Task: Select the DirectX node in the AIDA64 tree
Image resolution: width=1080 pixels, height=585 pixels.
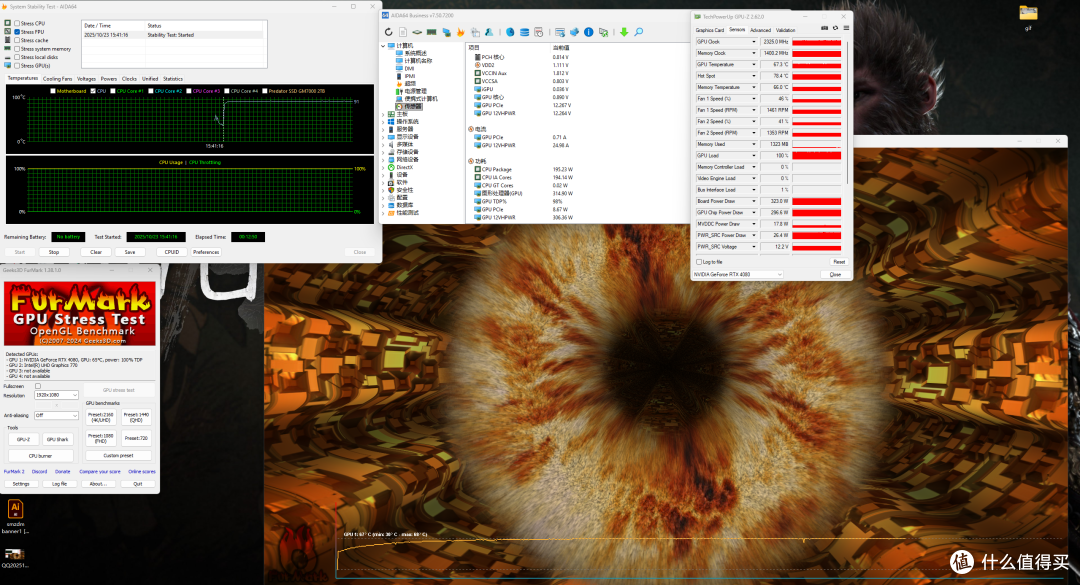Action: (404, 167)
